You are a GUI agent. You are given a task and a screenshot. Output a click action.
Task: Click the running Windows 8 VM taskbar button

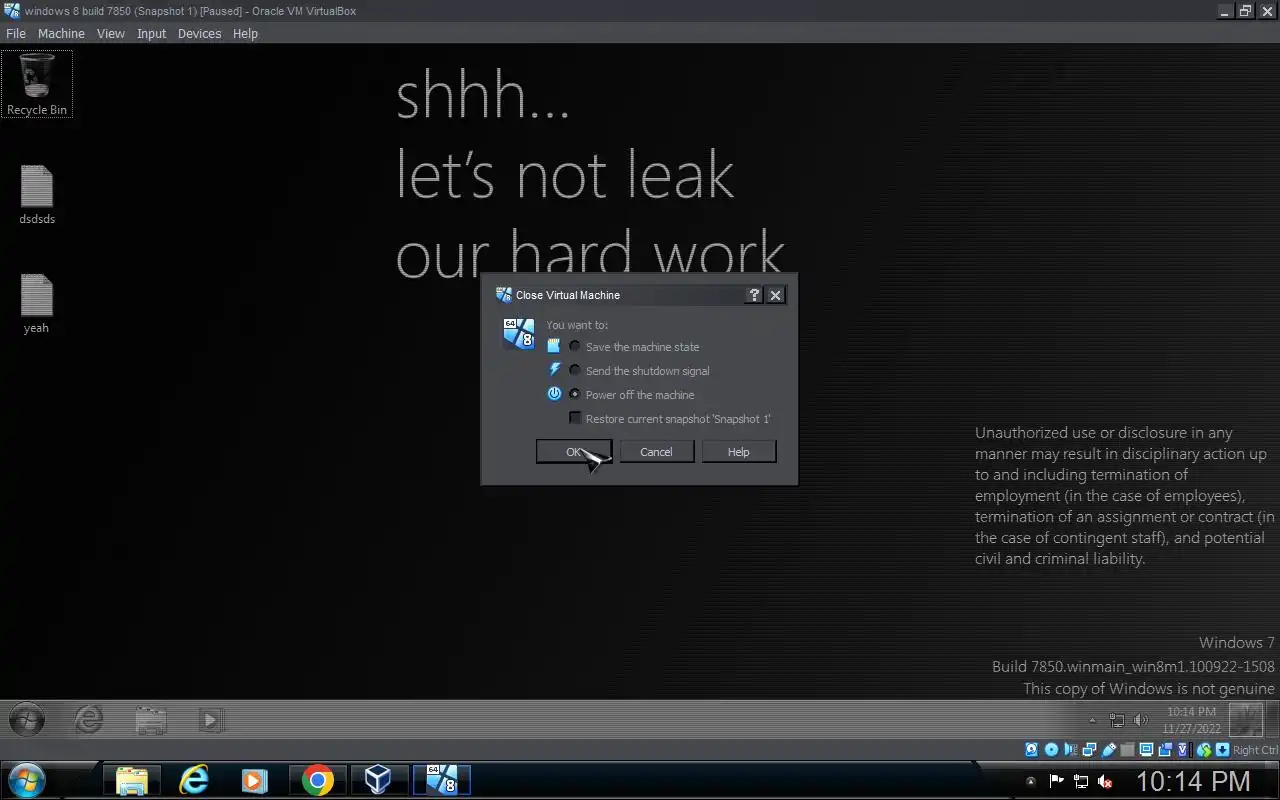pos(441,780)
